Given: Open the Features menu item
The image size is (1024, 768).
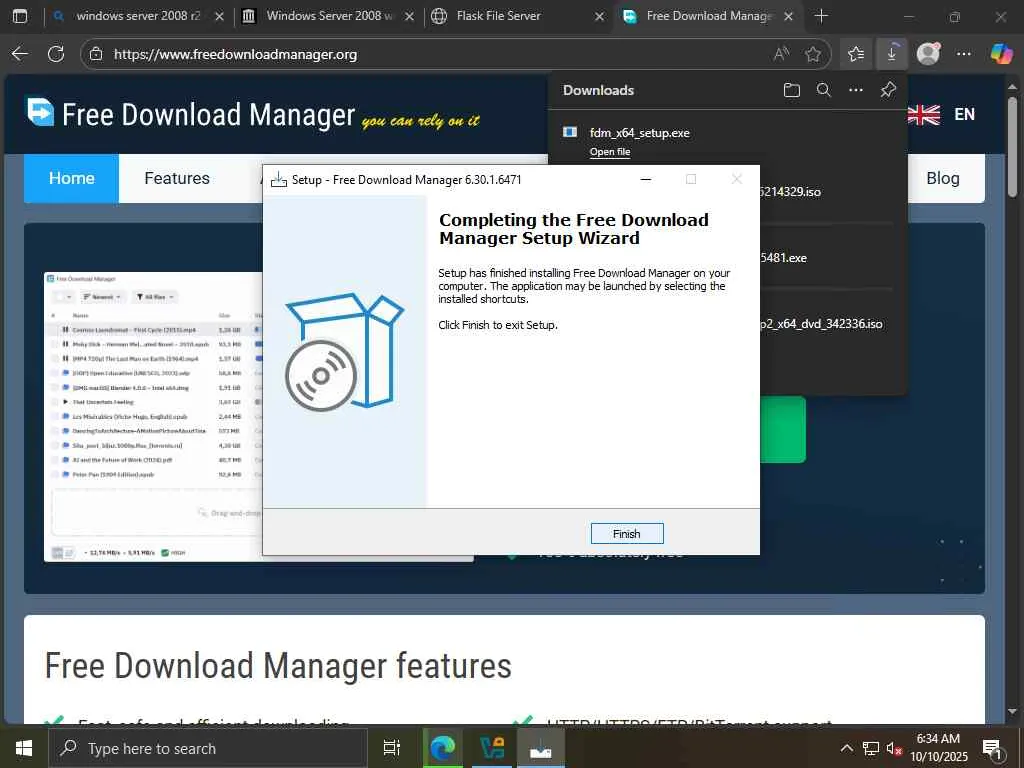Looking at the screenshot, I should point(177,178).
